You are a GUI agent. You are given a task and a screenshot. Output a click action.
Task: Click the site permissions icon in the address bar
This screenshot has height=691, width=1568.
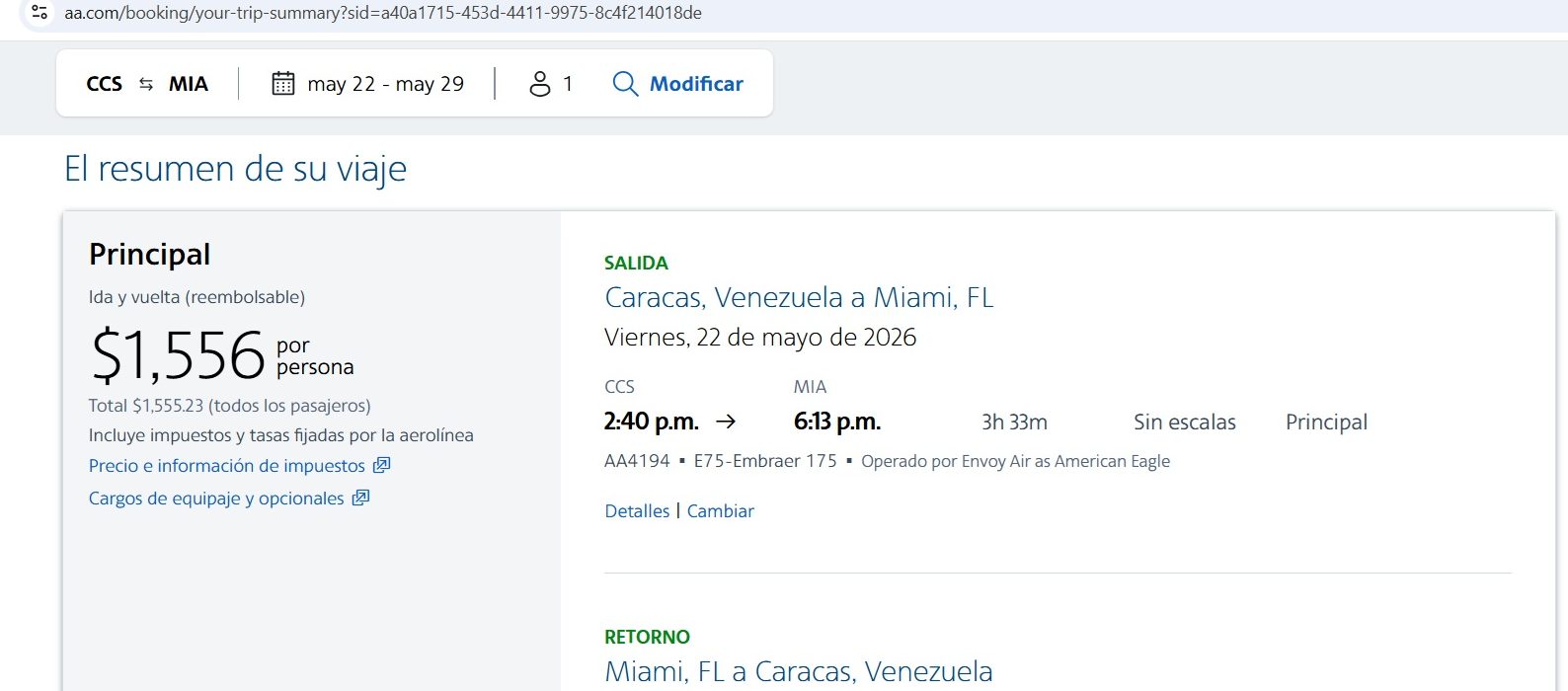(39, 13)
